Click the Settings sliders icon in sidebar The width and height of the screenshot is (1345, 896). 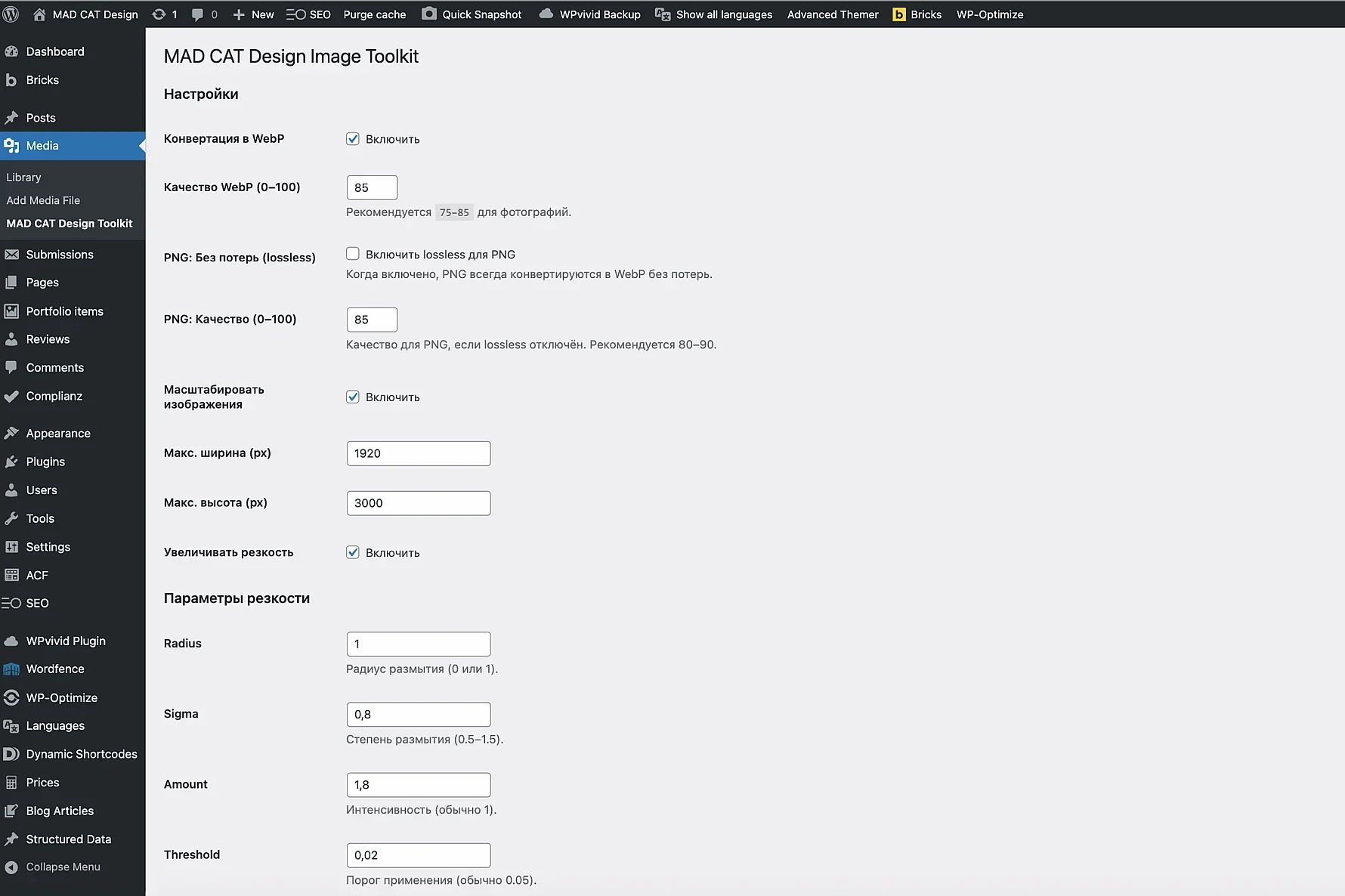pos(11,547)
